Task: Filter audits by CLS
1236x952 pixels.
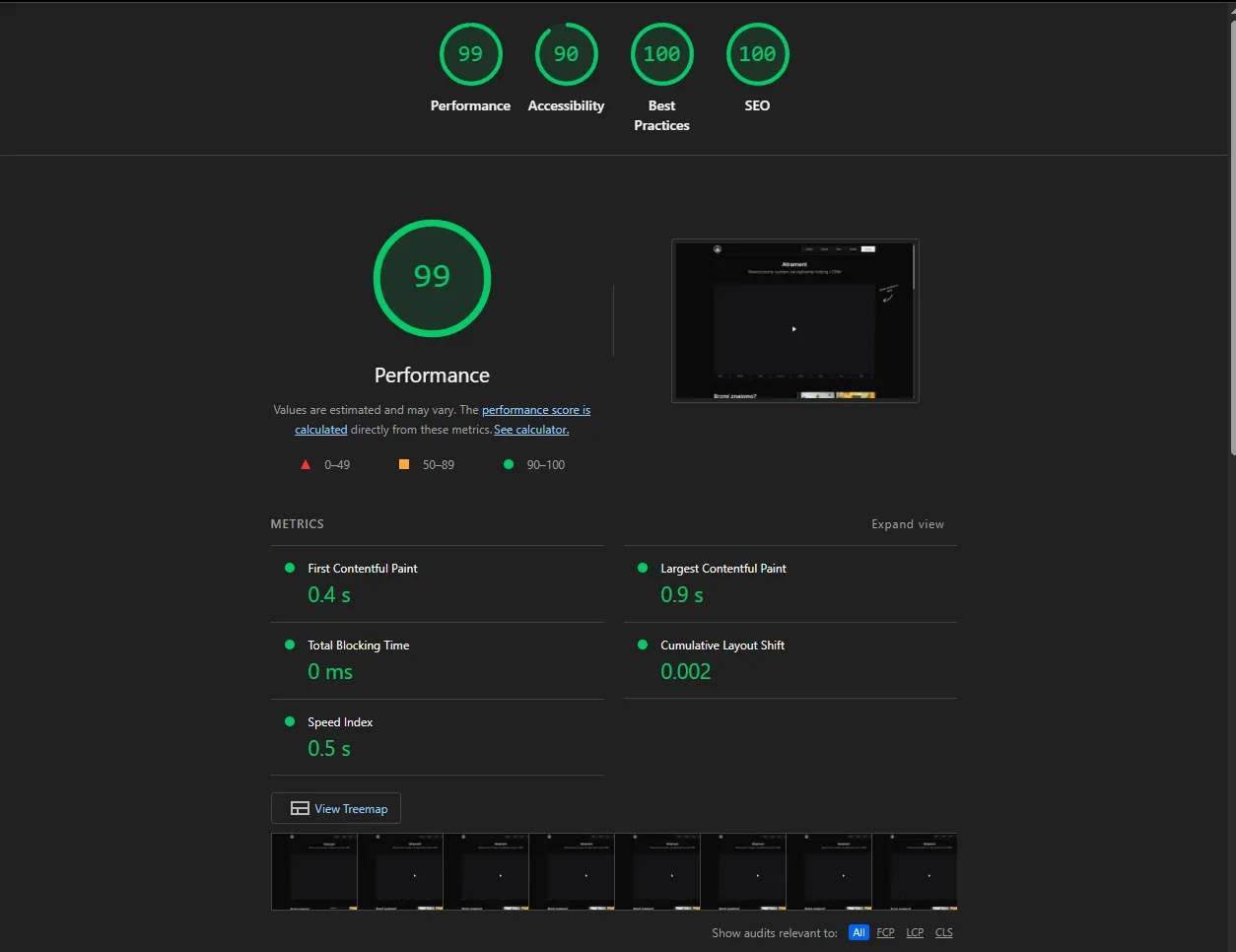Action: 944,932
